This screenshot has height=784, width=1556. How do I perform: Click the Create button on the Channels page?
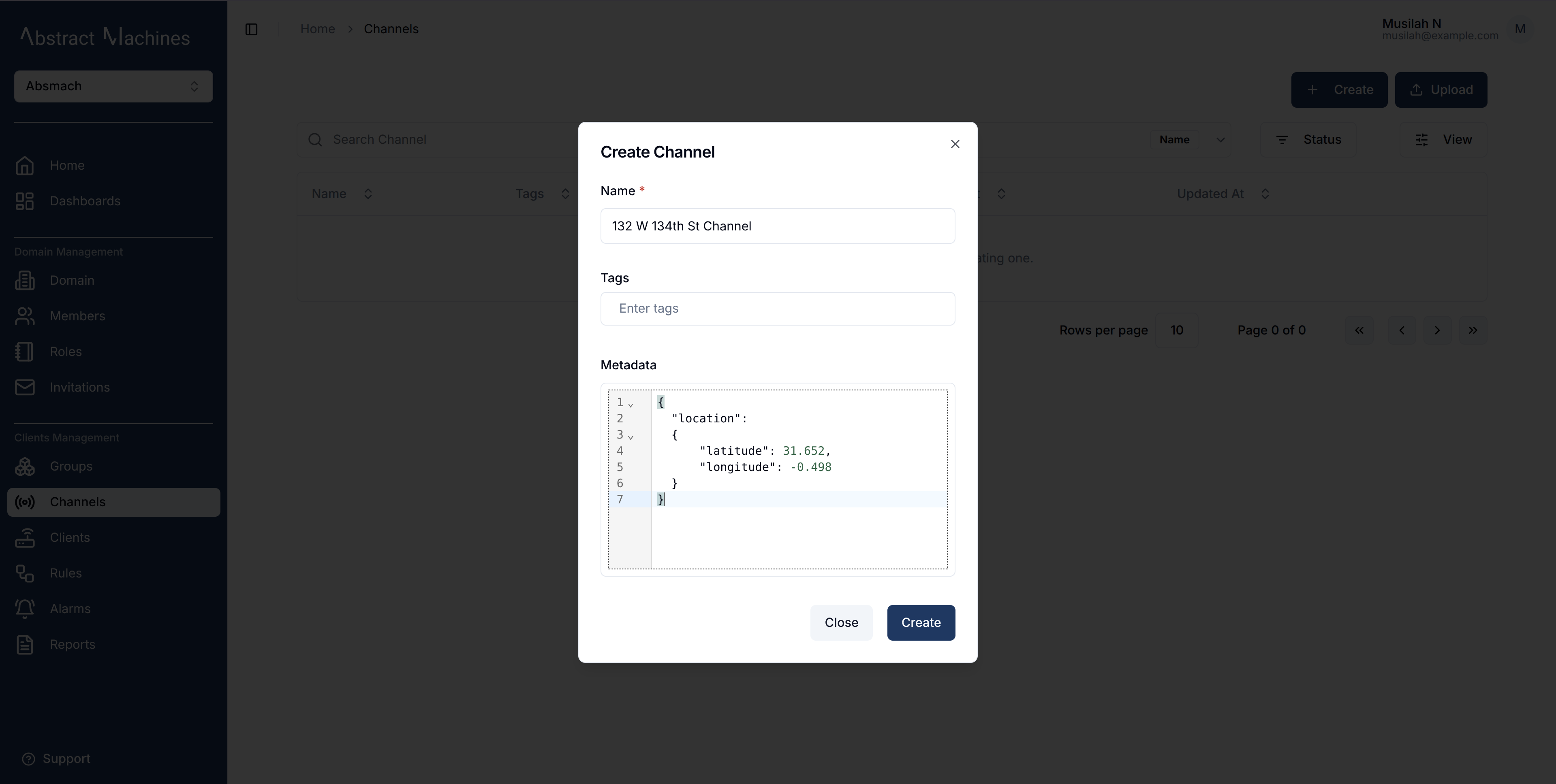coord(1338,90)
